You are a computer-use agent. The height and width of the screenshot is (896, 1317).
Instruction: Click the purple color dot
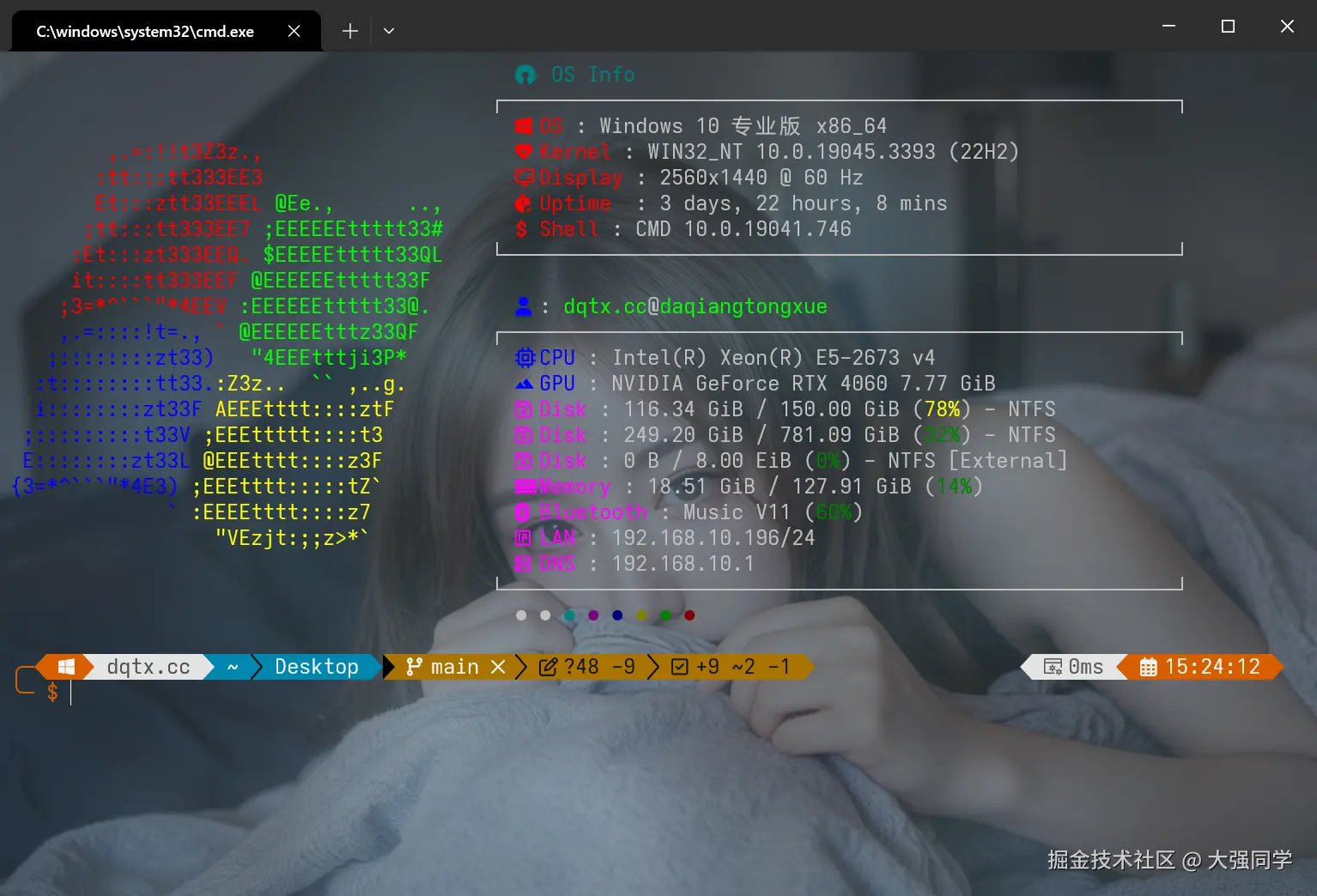(x=593, y=615)
